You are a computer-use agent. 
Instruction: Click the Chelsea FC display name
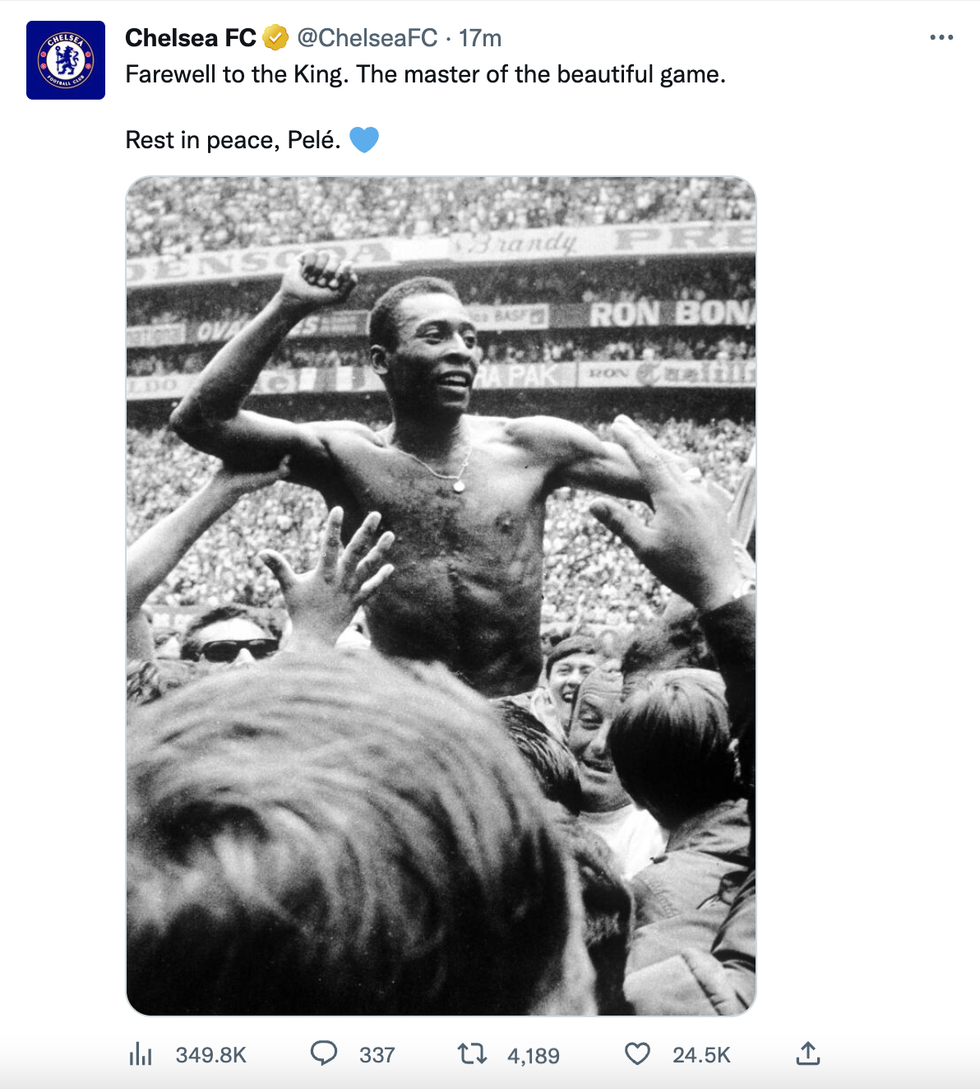(x=190, y=38)
